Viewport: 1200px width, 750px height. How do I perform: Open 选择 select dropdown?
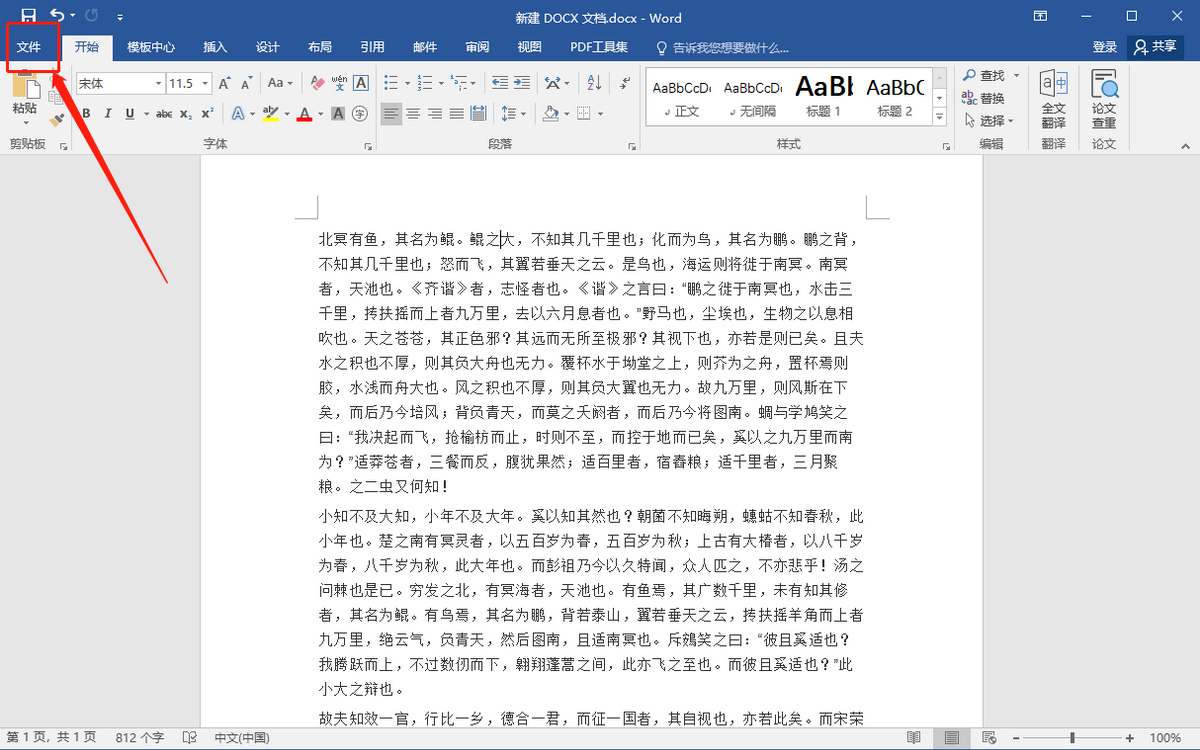(988, 121)
